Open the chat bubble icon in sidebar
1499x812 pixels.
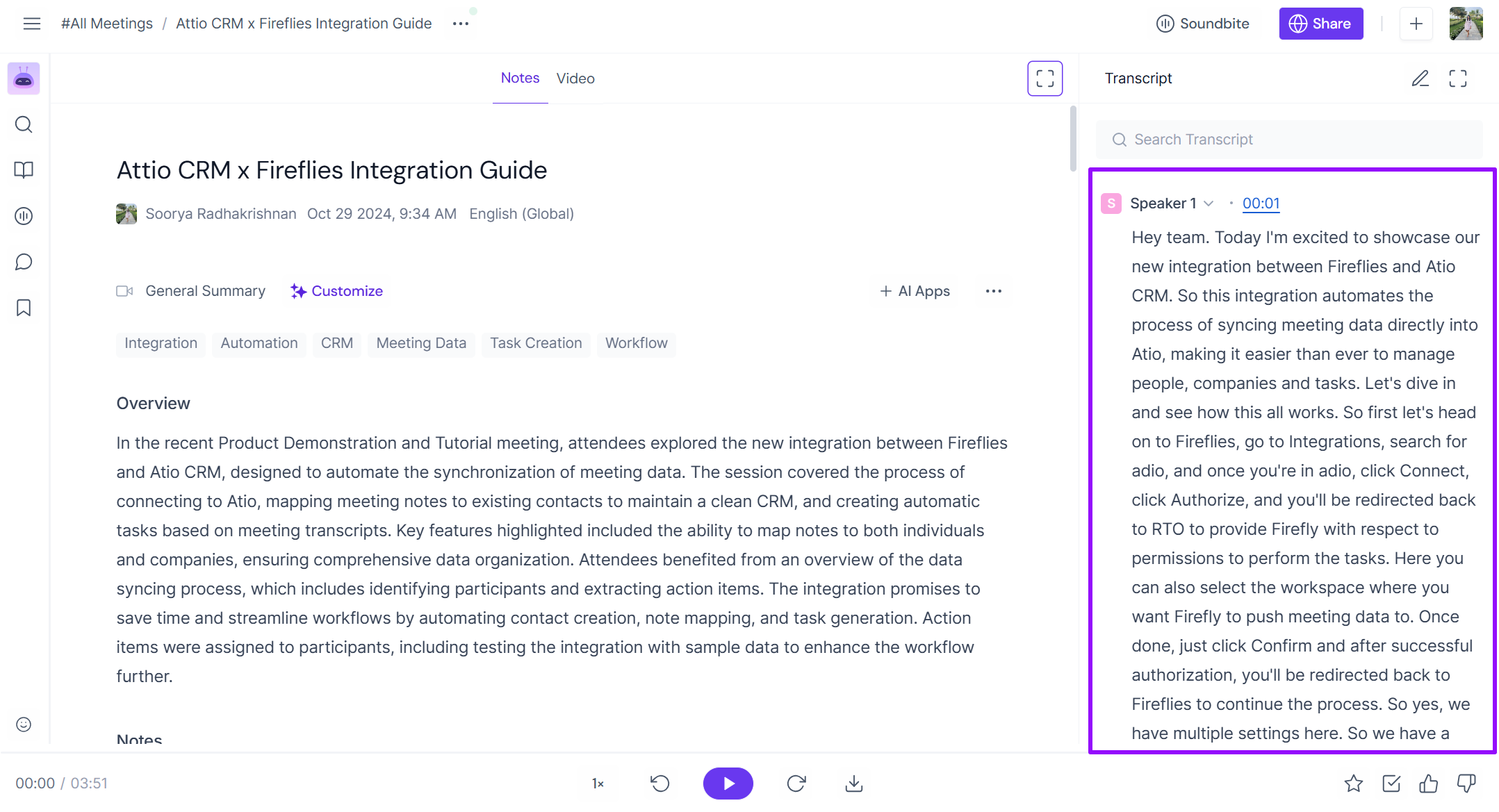(24, 262)
